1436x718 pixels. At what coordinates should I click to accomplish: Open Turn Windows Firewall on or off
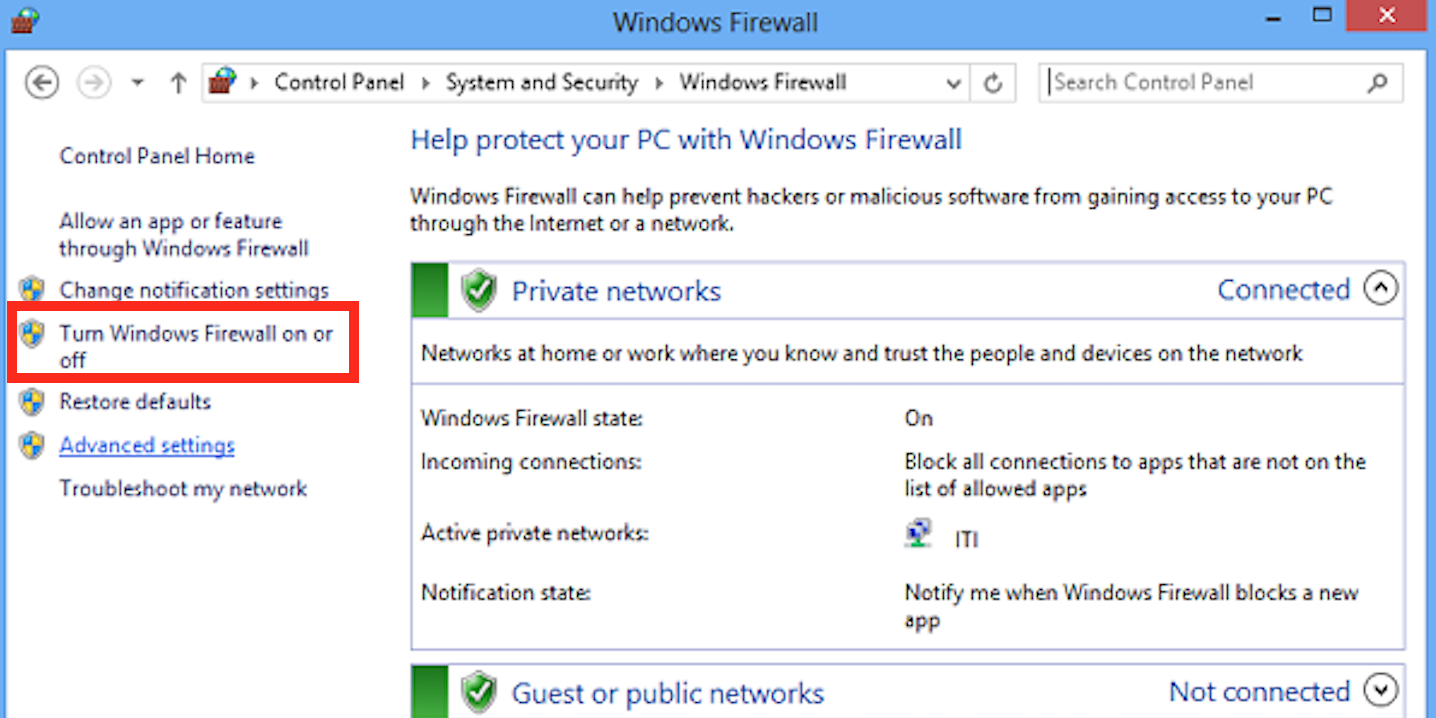pos(196,346)
